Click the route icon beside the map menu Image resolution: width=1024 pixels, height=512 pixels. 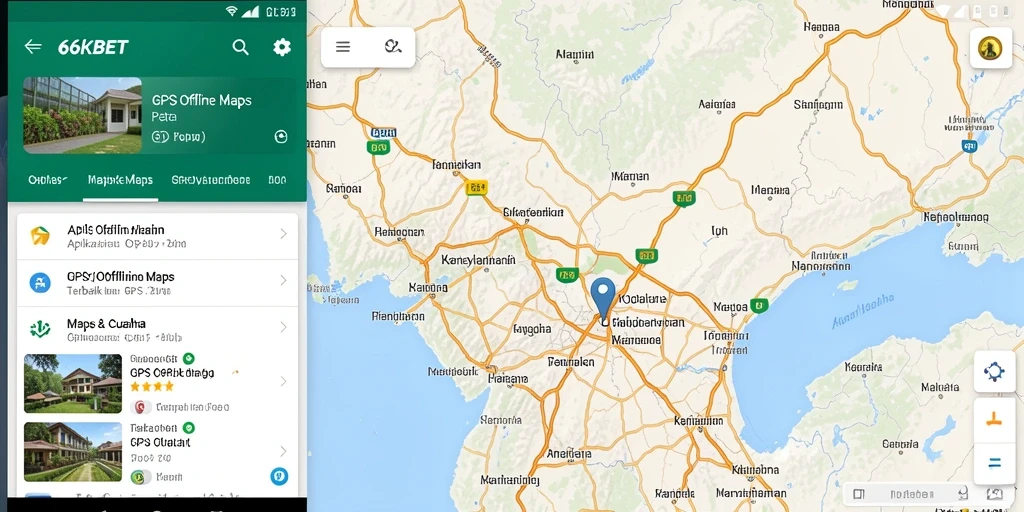[392, 46]
